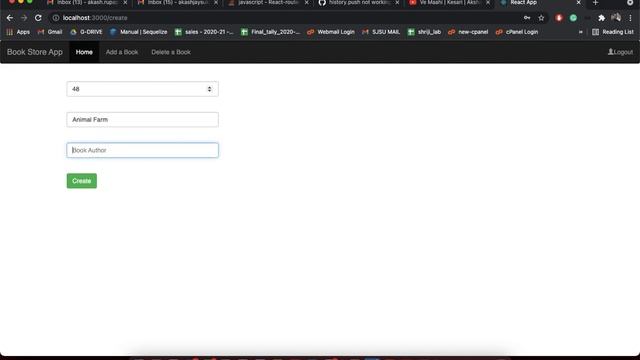This screenshot has height=360, width=640.
Task: Go back using the browser back arrow
Action: coord(10,18)
